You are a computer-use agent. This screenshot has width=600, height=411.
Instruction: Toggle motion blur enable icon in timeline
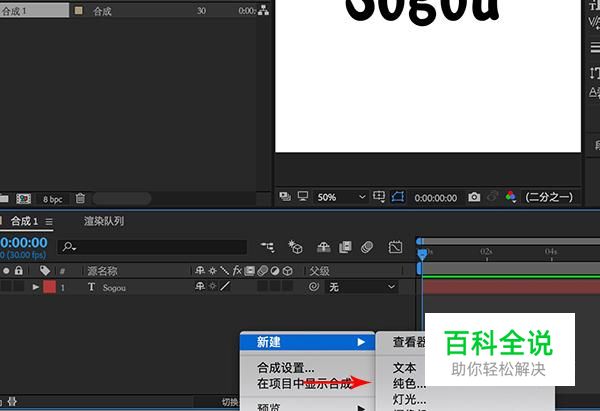[x=367, y=247]
